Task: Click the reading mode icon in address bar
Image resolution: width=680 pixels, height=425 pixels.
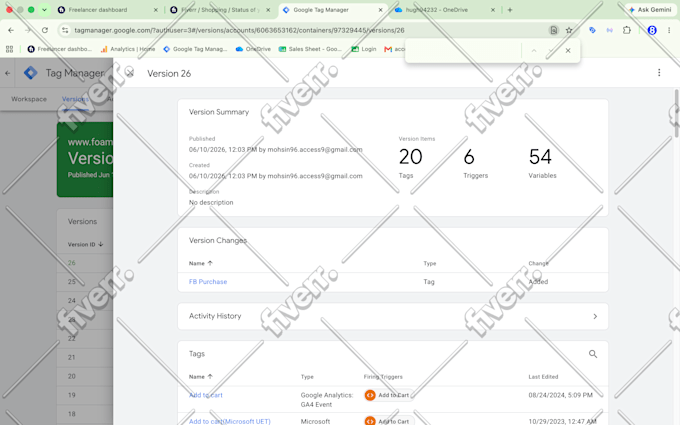Action: 553,30
